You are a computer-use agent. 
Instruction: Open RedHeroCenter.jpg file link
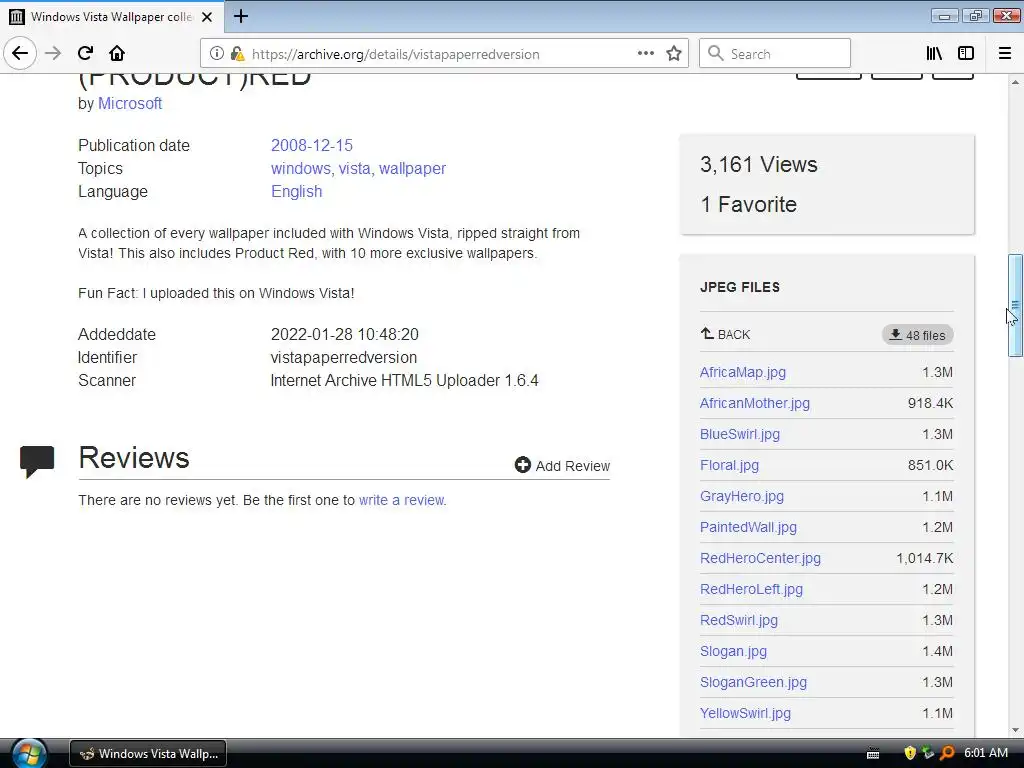760,558
